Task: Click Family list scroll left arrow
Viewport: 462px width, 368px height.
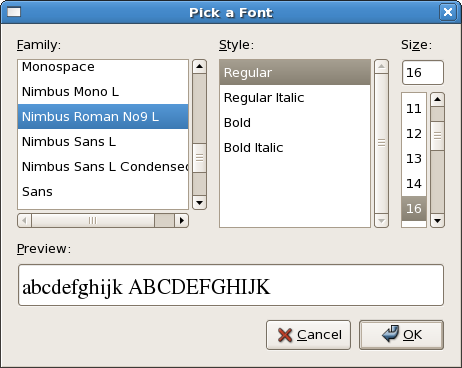Action: pyautogui.click(x=24, y=221)
